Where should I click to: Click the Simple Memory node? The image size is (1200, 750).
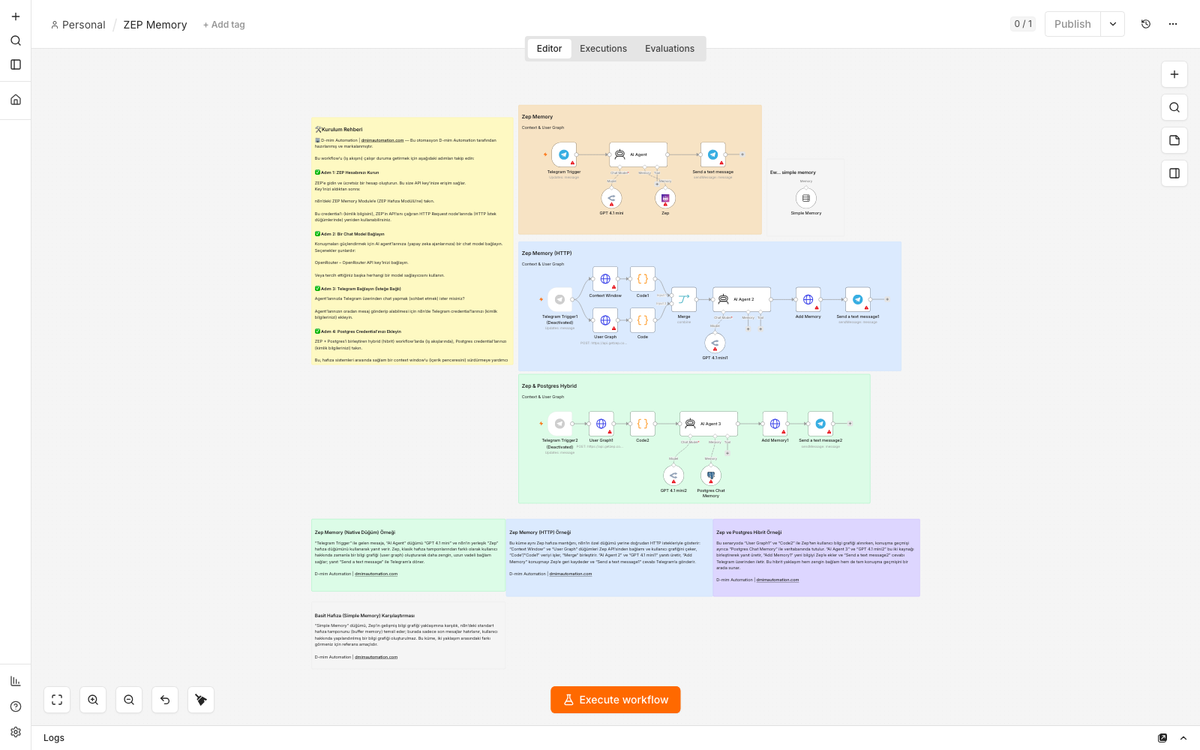(806, 198)
